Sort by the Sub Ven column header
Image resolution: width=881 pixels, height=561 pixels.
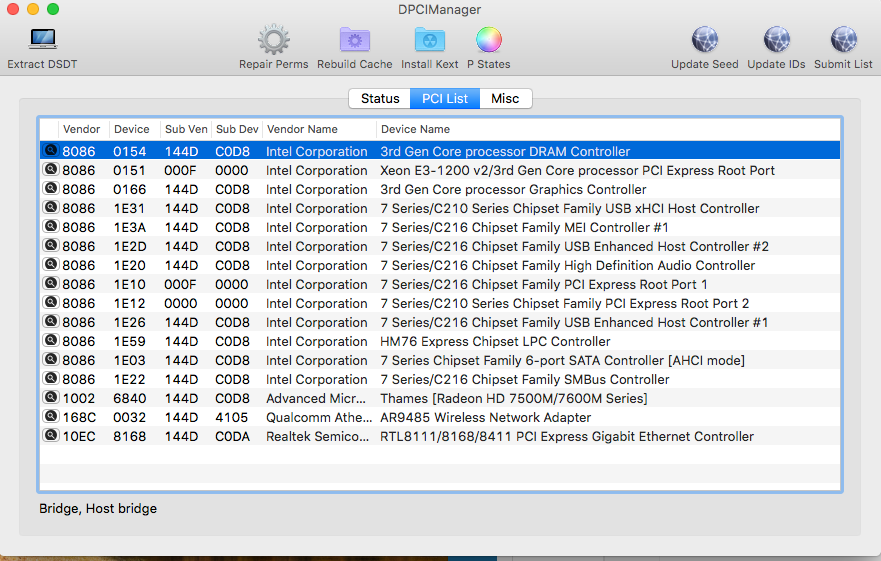[x=185, y=129]
